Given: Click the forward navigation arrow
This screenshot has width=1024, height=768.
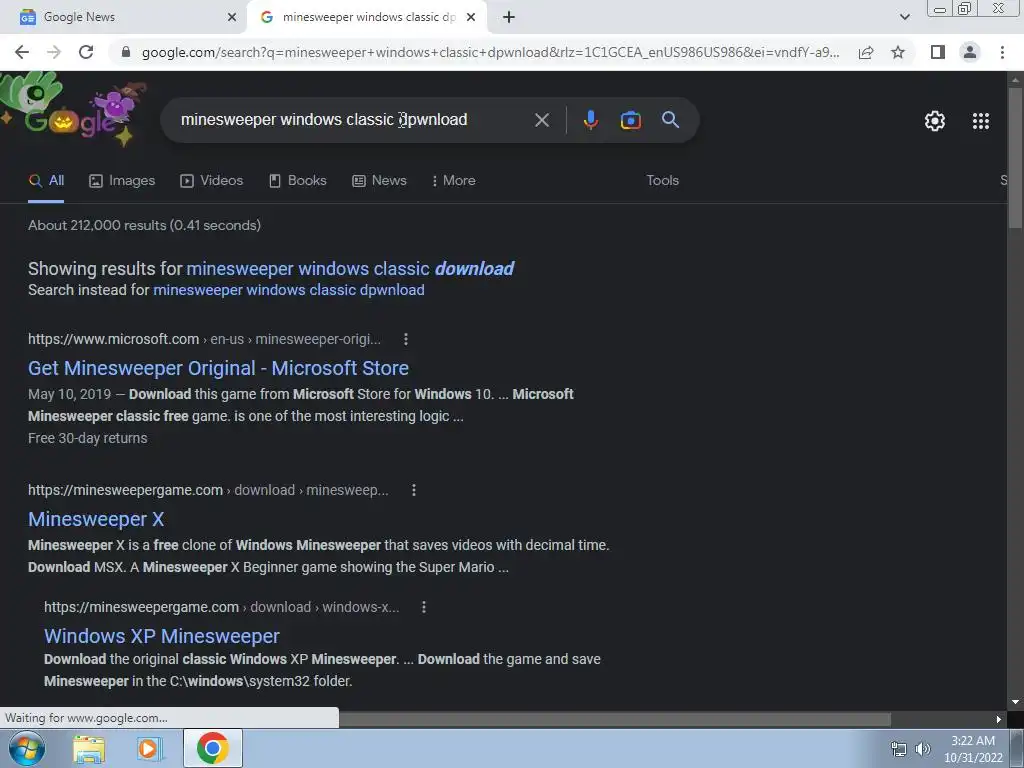Looking at the screenshot, I should (54, 52).
